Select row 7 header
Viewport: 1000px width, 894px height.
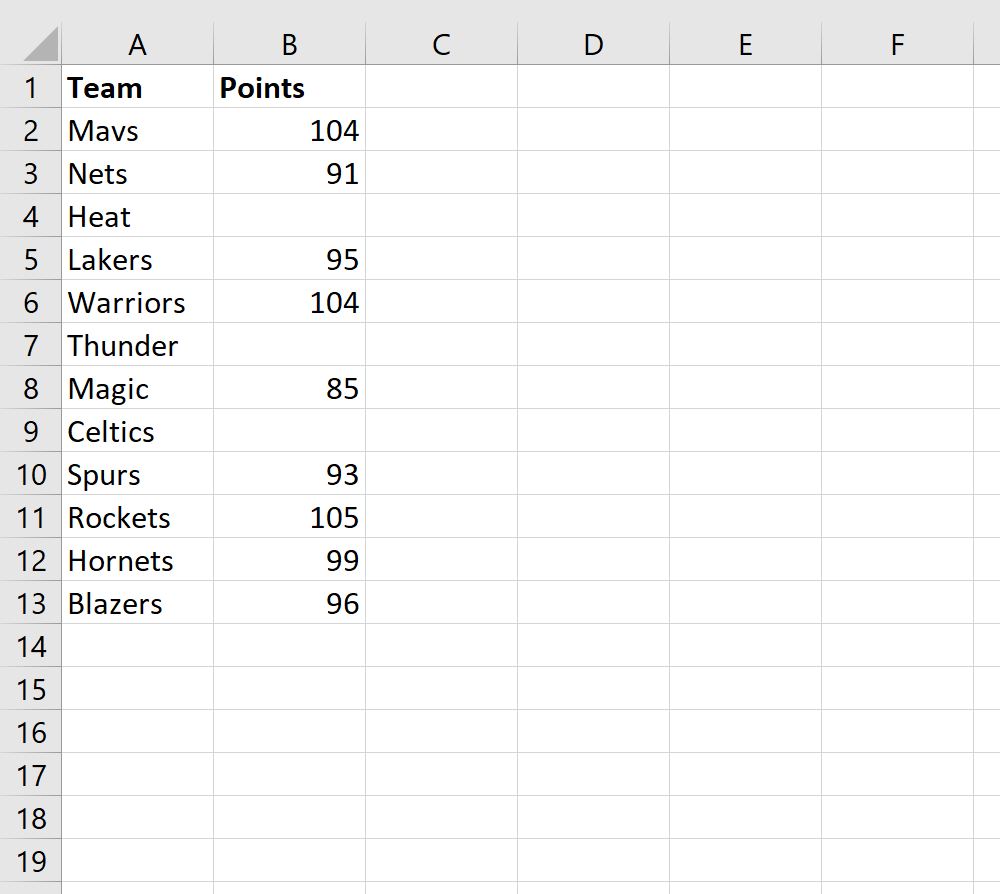pyautogui.click(x=30, y=346)
